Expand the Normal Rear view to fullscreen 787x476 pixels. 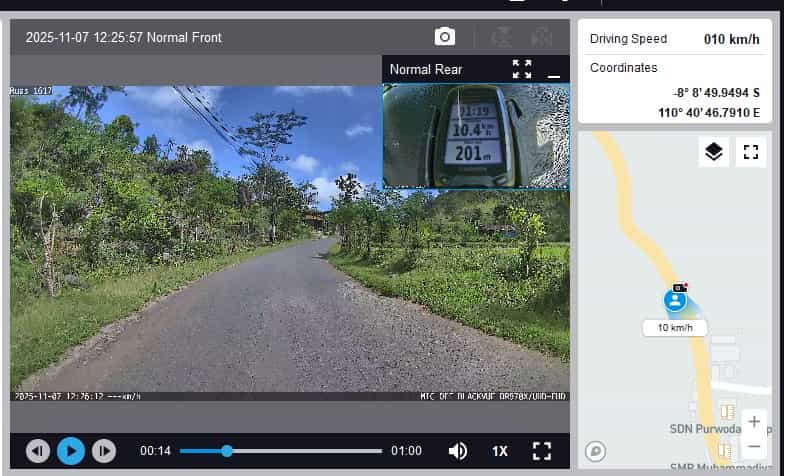(522, 69)
